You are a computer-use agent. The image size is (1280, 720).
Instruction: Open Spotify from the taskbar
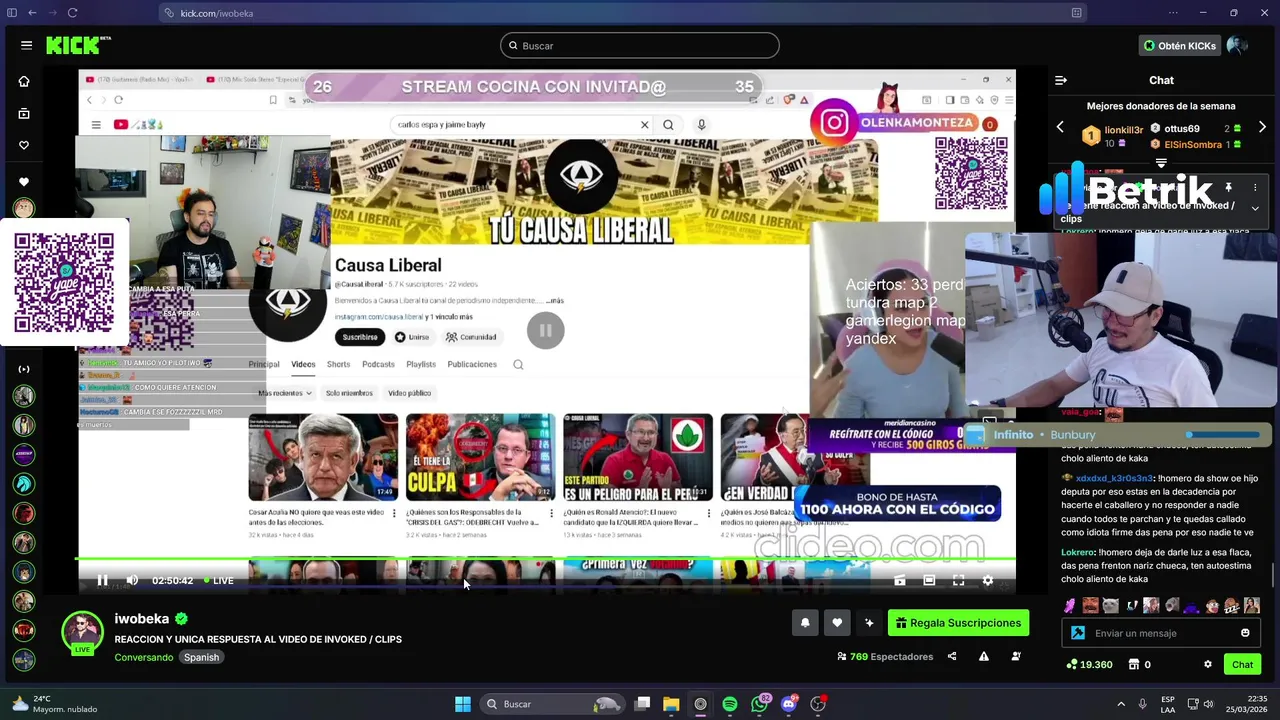coord(730,704)
